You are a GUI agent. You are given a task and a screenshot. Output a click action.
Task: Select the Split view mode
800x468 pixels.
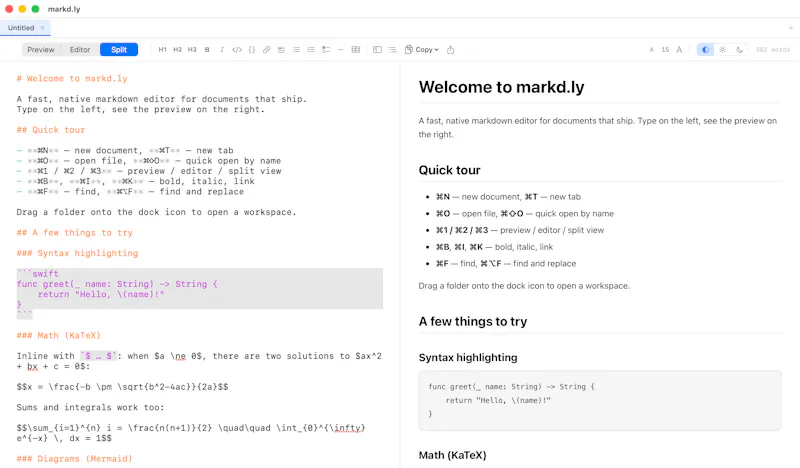tap(119, 50)
